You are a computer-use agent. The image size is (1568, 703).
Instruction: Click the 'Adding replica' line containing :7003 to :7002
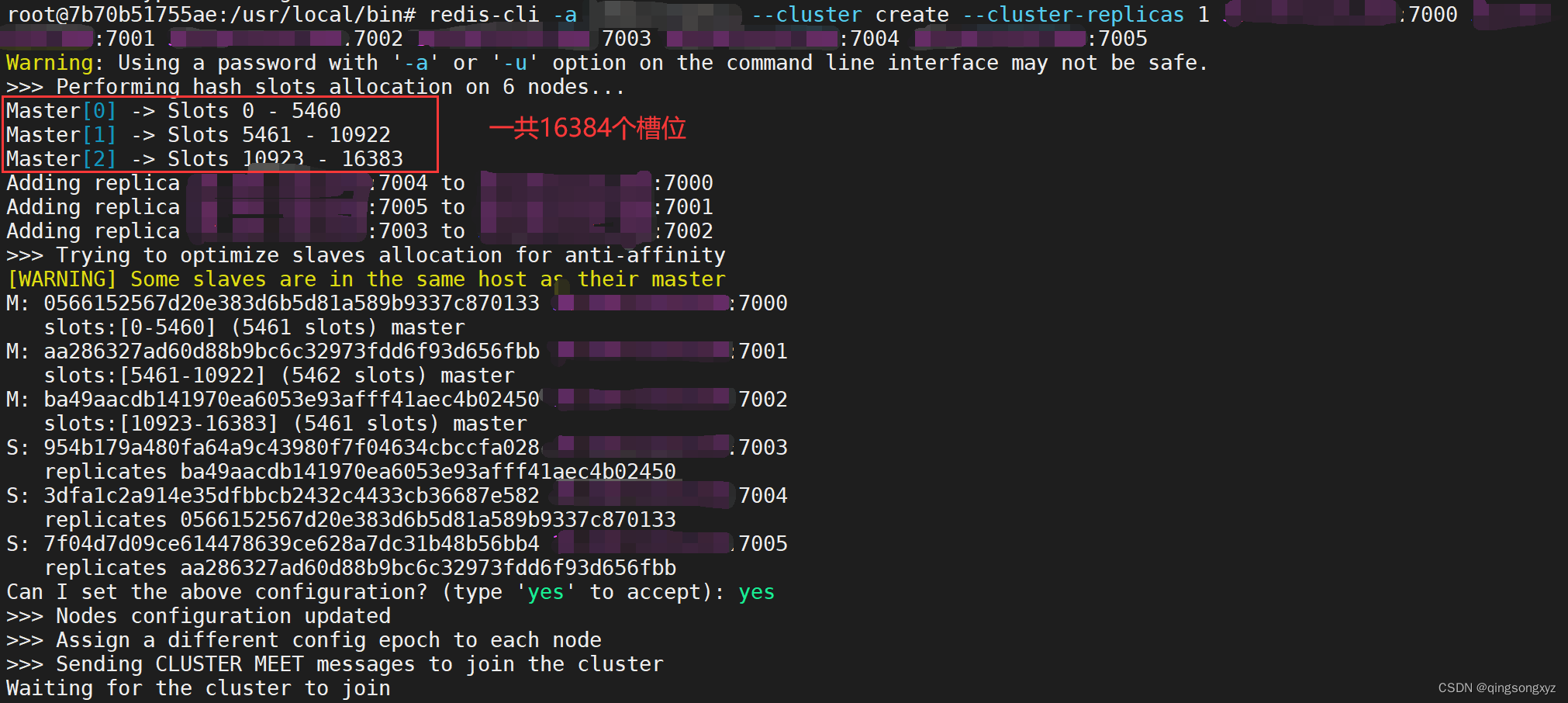click(360, 231)
